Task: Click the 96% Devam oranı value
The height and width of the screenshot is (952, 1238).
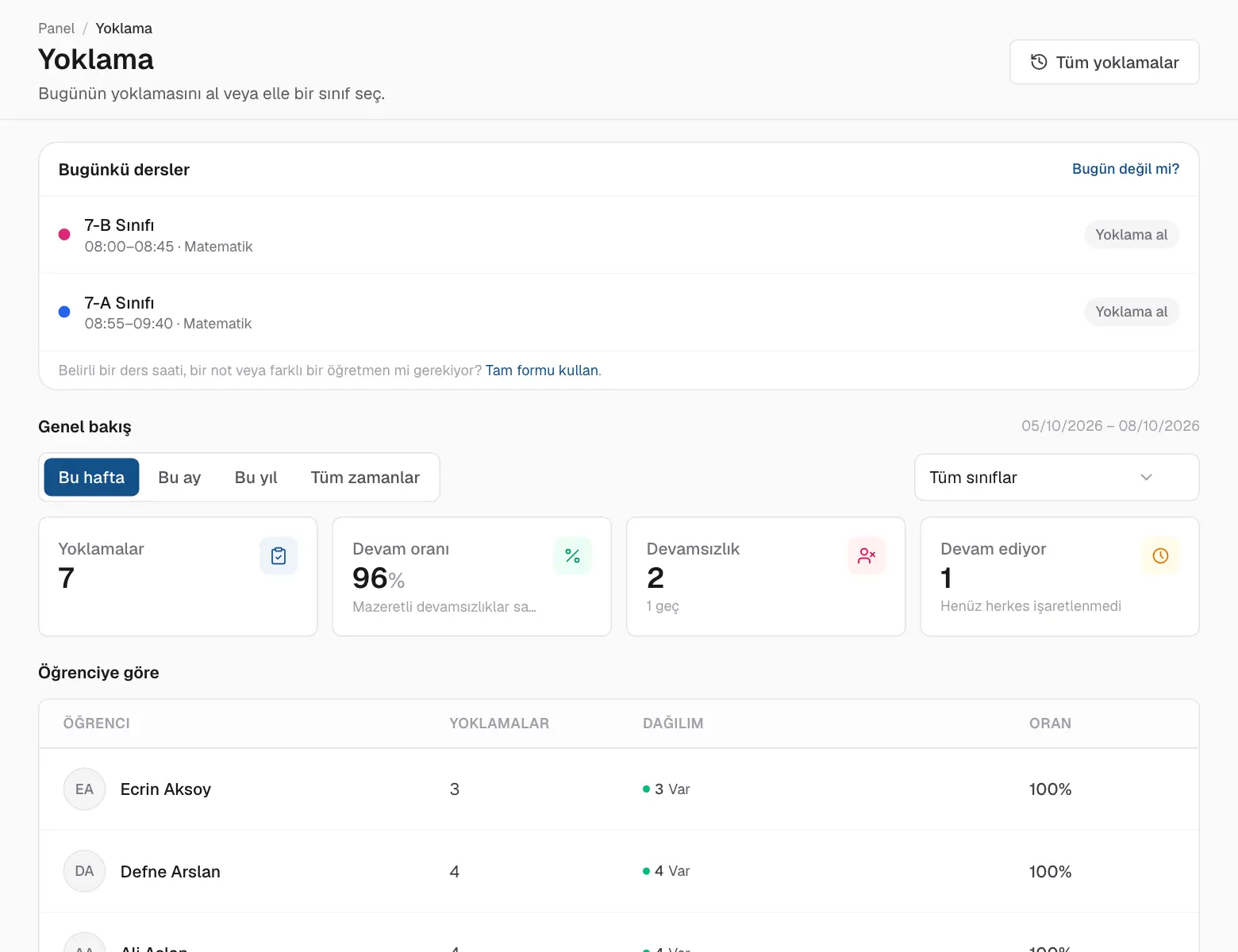Action: click(x=379, y=578)
